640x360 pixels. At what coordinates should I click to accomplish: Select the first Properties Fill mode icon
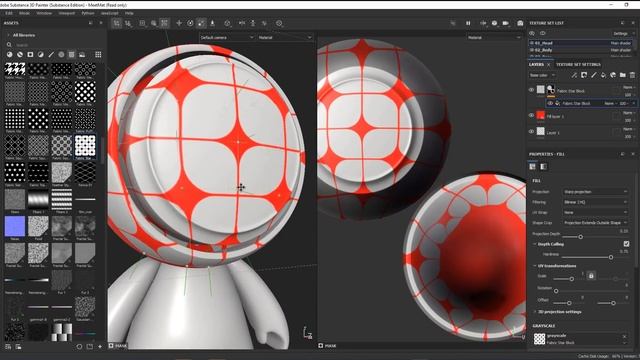coord(532,167)
